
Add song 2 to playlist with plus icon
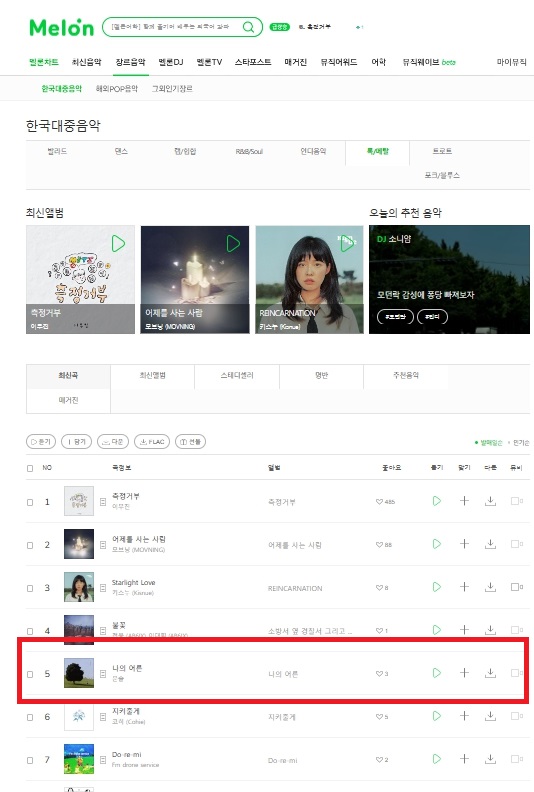click(464, 544)
